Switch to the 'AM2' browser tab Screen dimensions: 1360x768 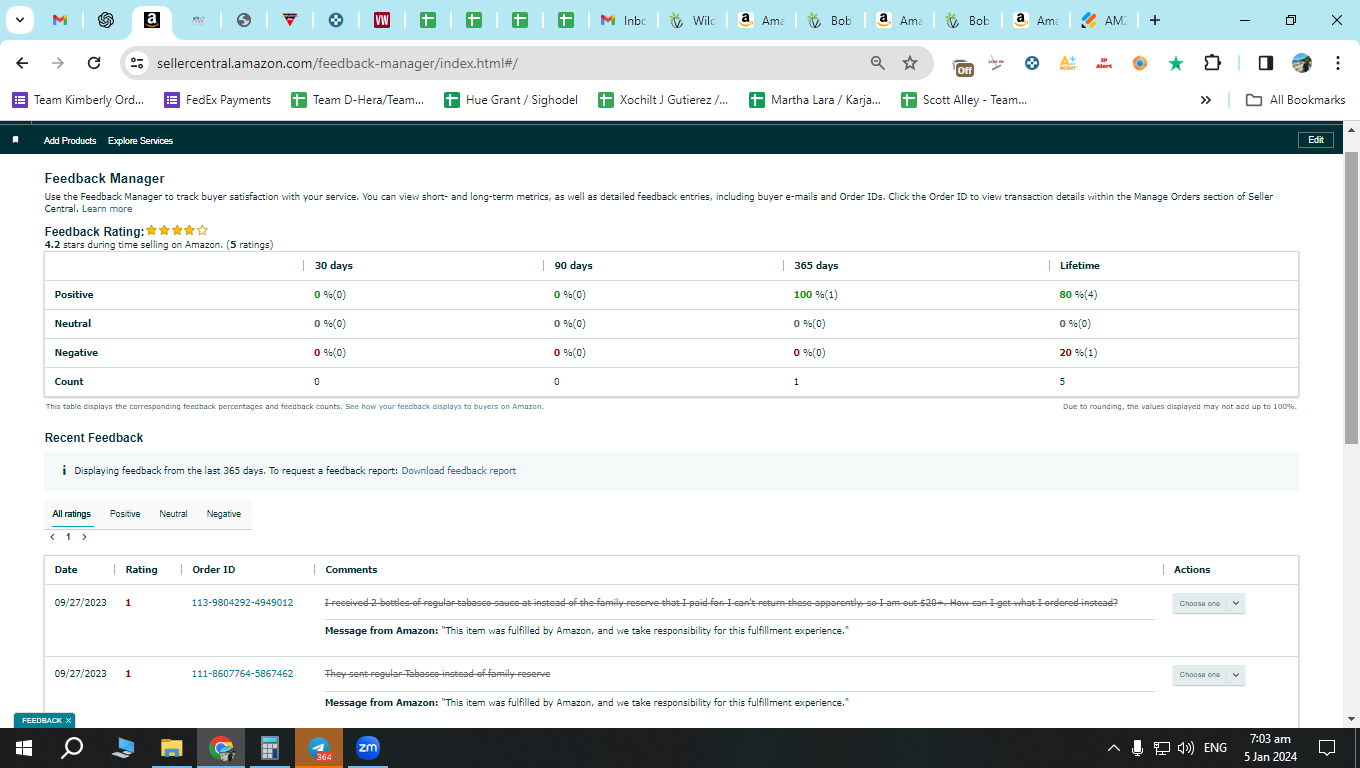tap(1102, 20)
